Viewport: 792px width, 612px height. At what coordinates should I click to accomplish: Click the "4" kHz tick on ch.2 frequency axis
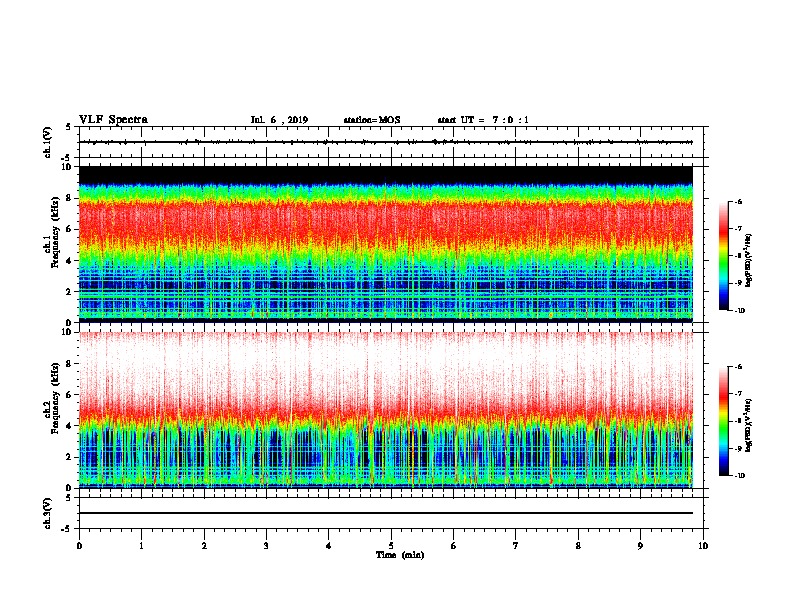coord(70,426)
